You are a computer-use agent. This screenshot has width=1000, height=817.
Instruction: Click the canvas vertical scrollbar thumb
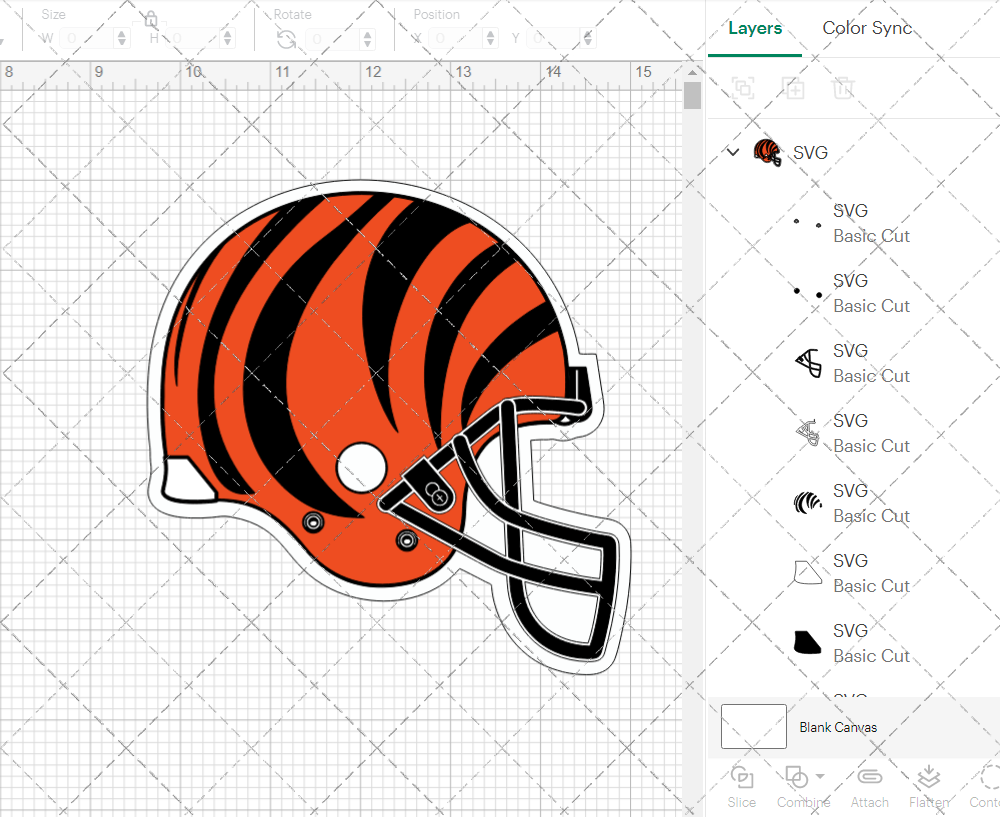692,96
